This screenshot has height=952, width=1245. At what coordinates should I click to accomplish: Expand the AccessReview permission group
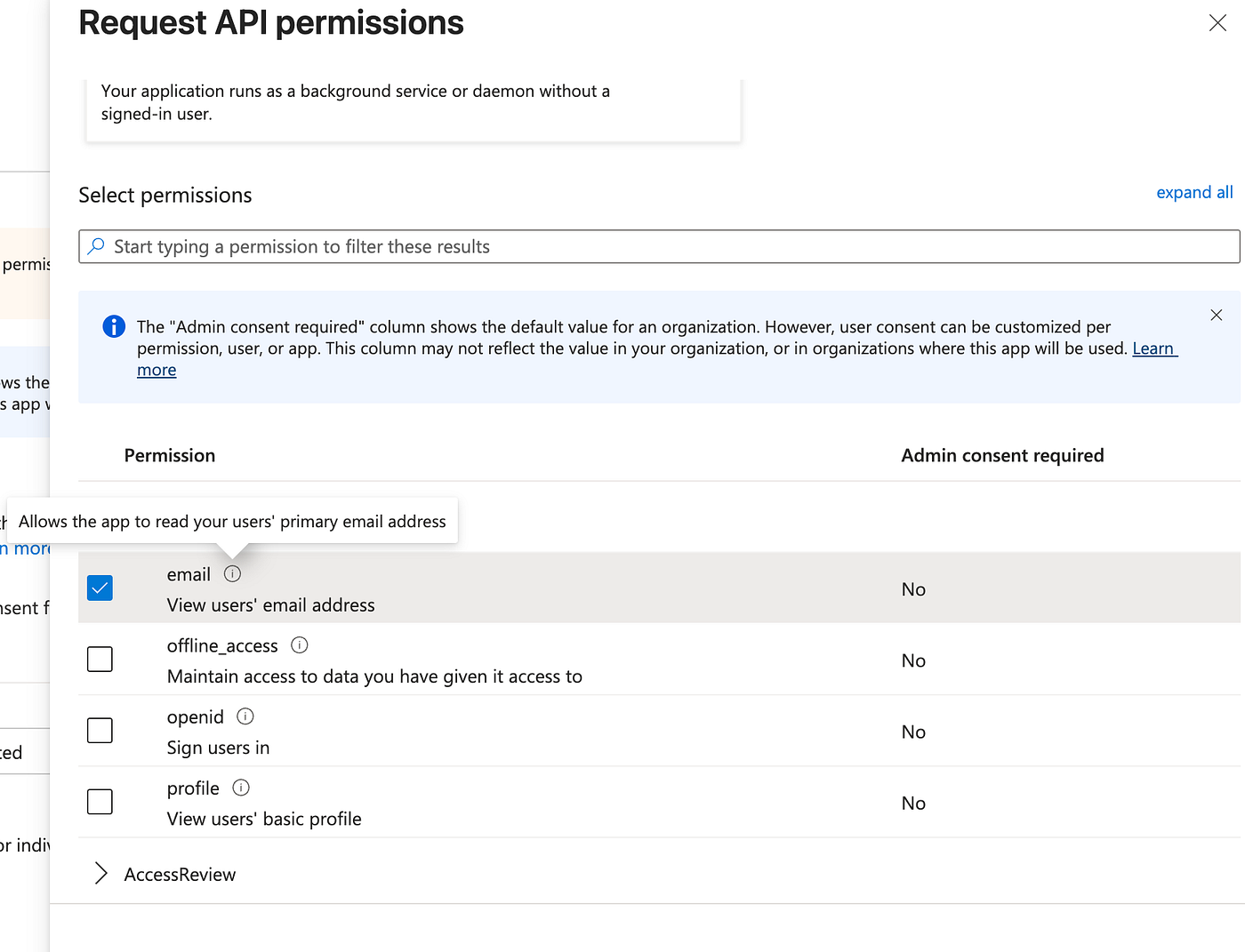point(101,874)
